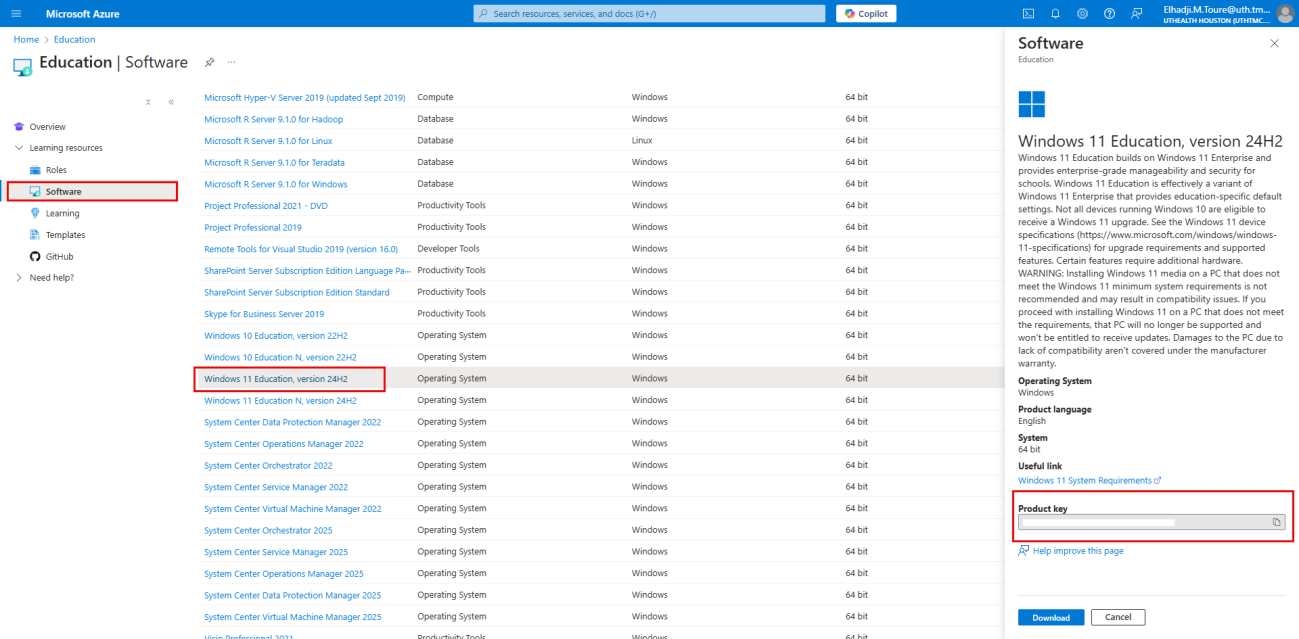The image size is (1299, 639).
Task: Click the Download button
Action: [1050, 617]
